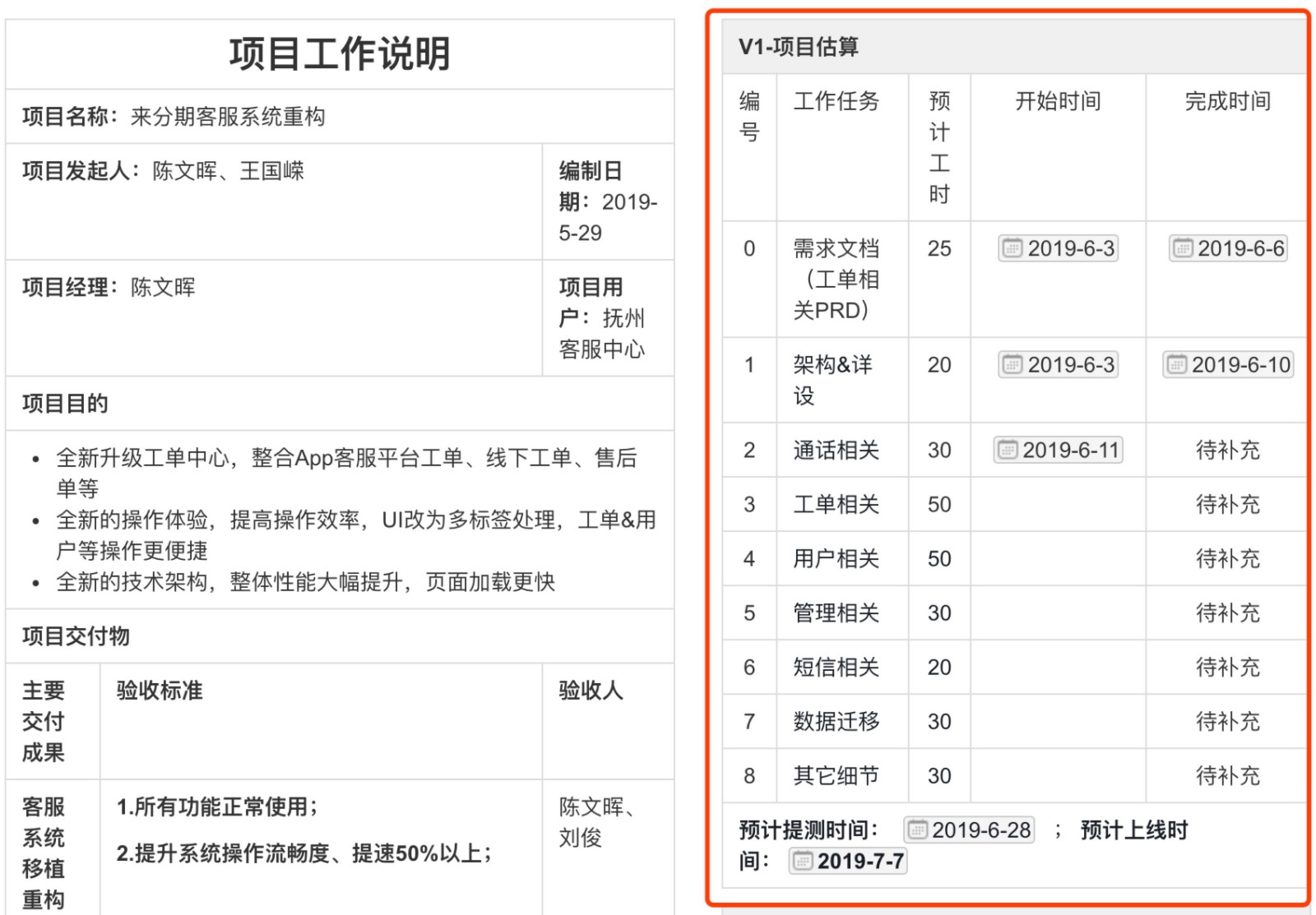This screenshot has width=1316, height=915.
Task: Select the 编号 column header
Action: click(748, 115)
